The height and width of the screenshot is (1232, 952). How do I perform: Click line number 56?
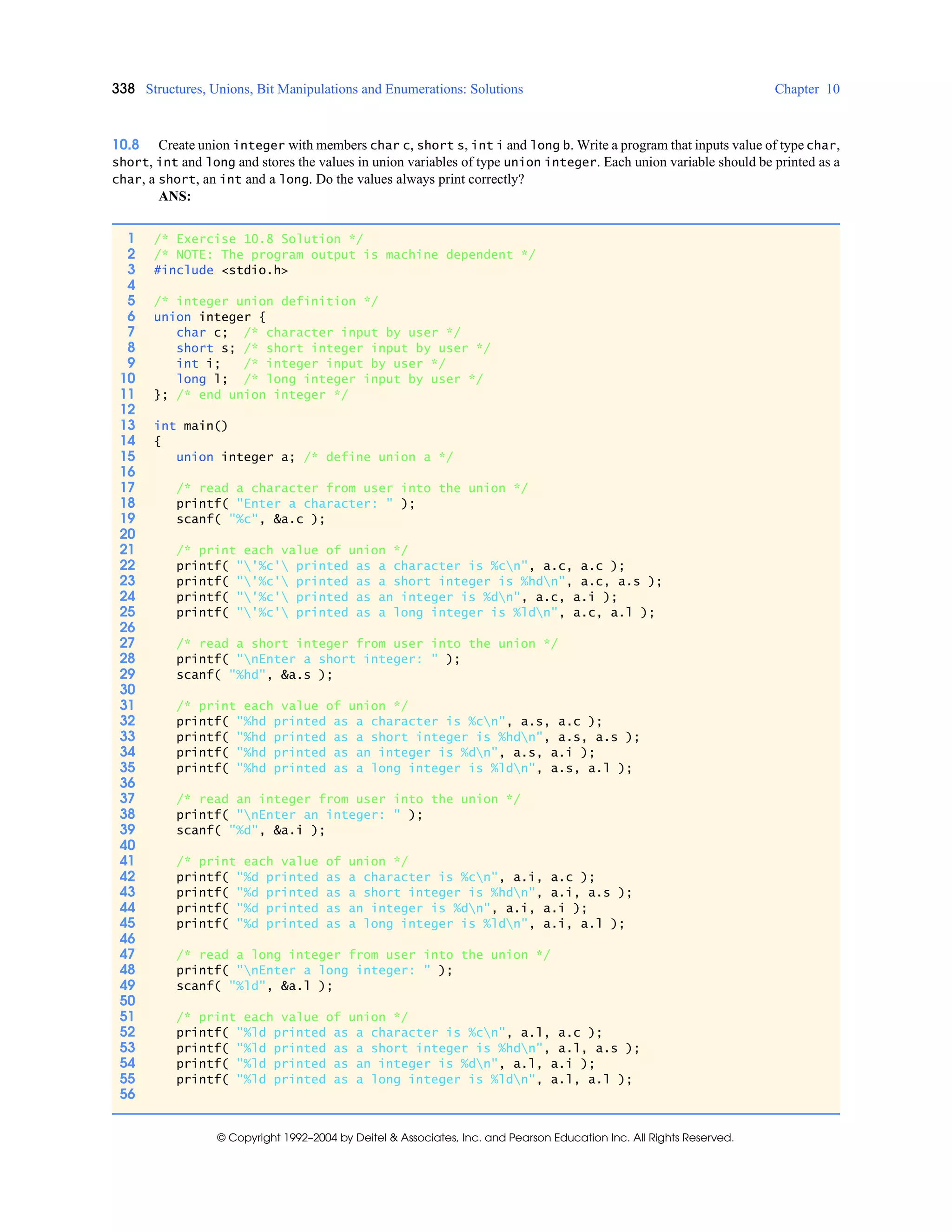click(127, 1094)
